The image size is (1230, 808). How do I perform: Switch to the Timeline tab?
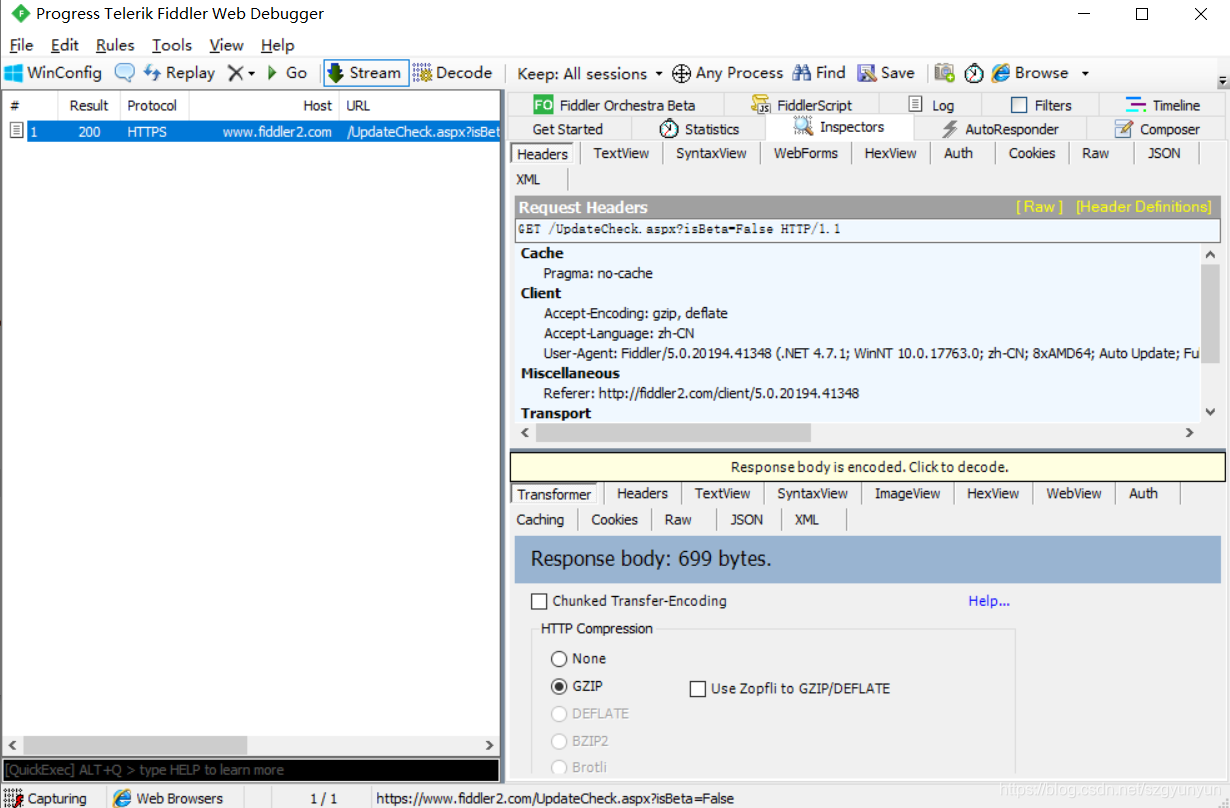1163,105
